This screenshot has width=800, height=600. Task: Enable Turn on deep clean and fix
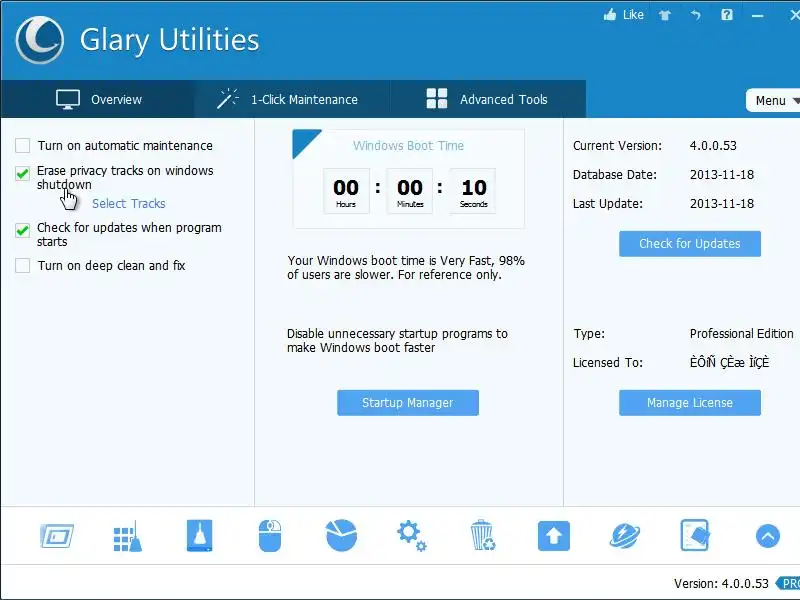click(22, 265)
